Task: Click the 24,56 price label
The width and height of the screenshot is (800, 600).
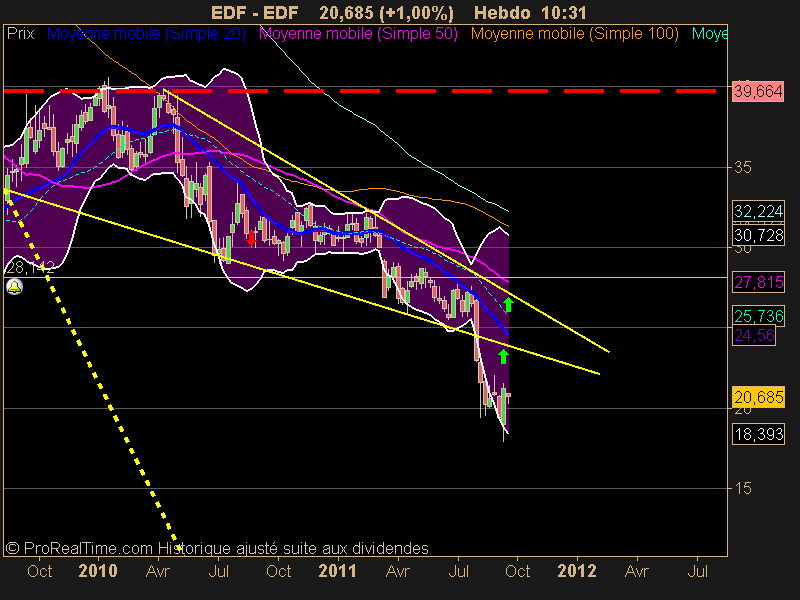Action: 754,336
